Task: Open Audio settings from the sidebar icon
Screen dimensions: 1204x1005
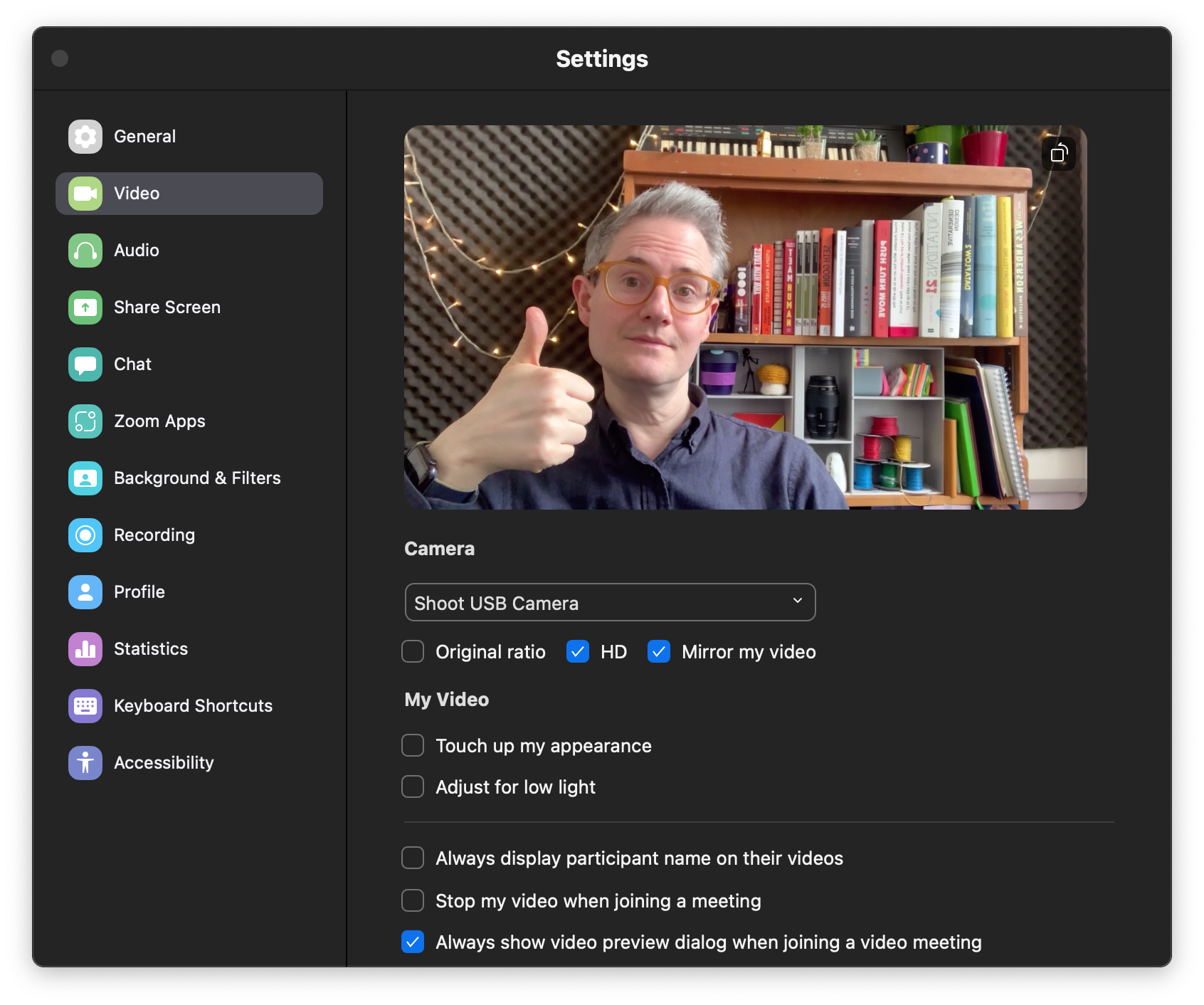Action: (x=85, y=250)
